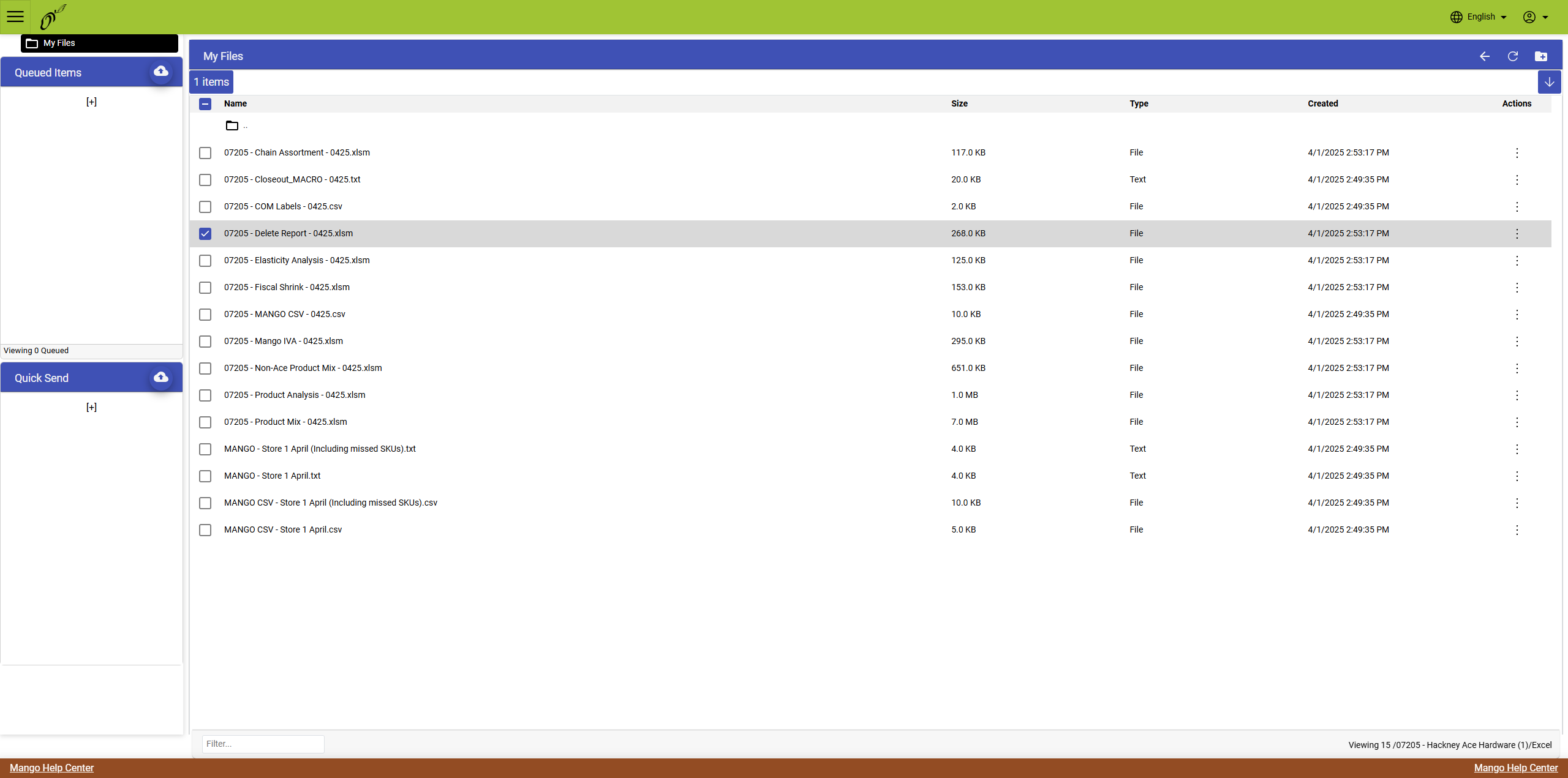
Task: Click the Queued Items cloud upload icon
Action: [x=161, y=72]
